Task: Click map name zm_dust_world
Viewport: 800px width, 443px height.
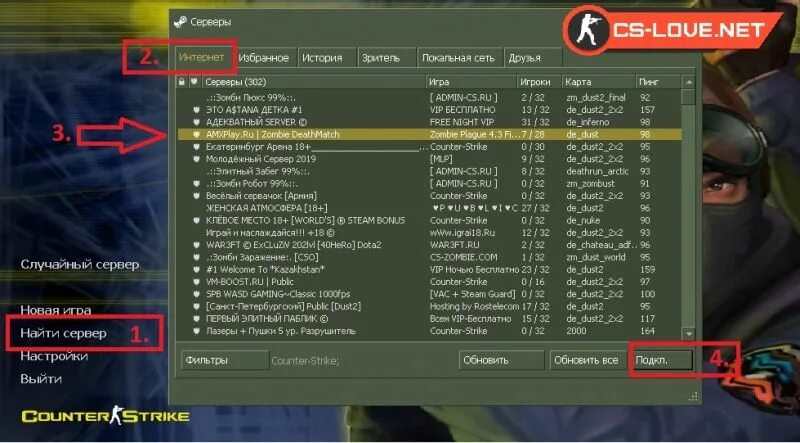Action: (595, 257)
